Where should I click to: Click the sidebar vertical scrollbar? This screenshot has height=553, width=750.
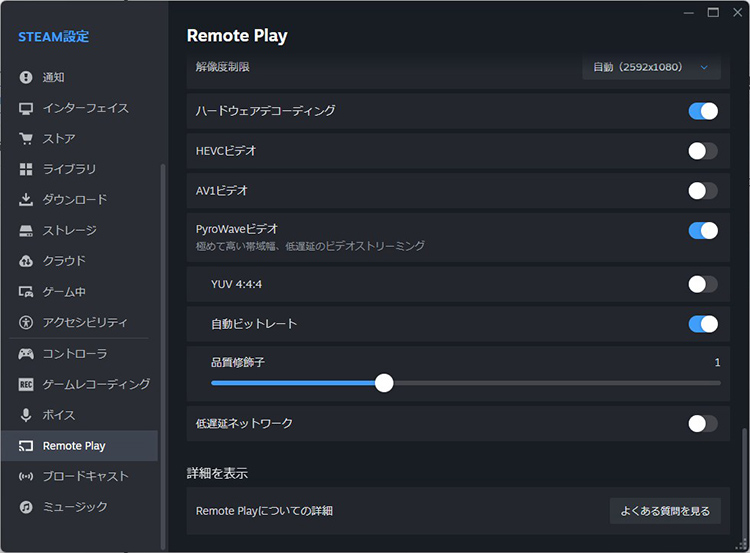pos(163,356)
